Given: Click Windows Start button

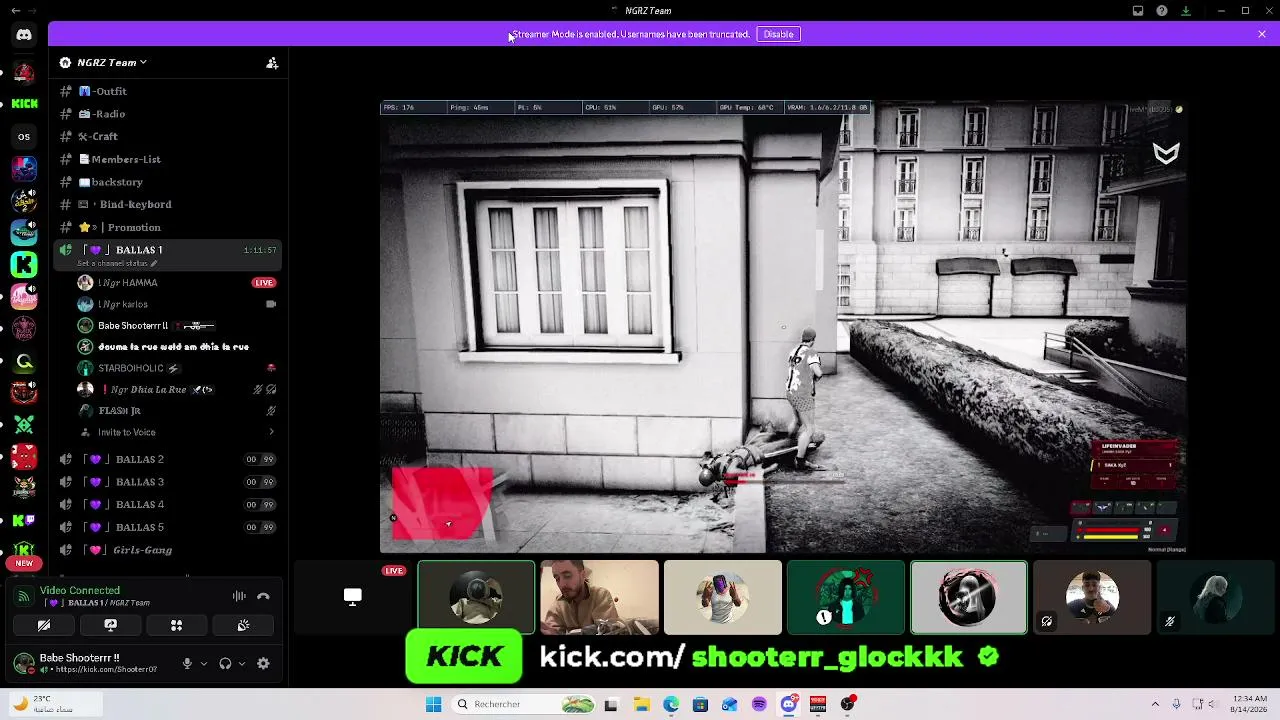Looking at the screenshot, I should (433, 704).
